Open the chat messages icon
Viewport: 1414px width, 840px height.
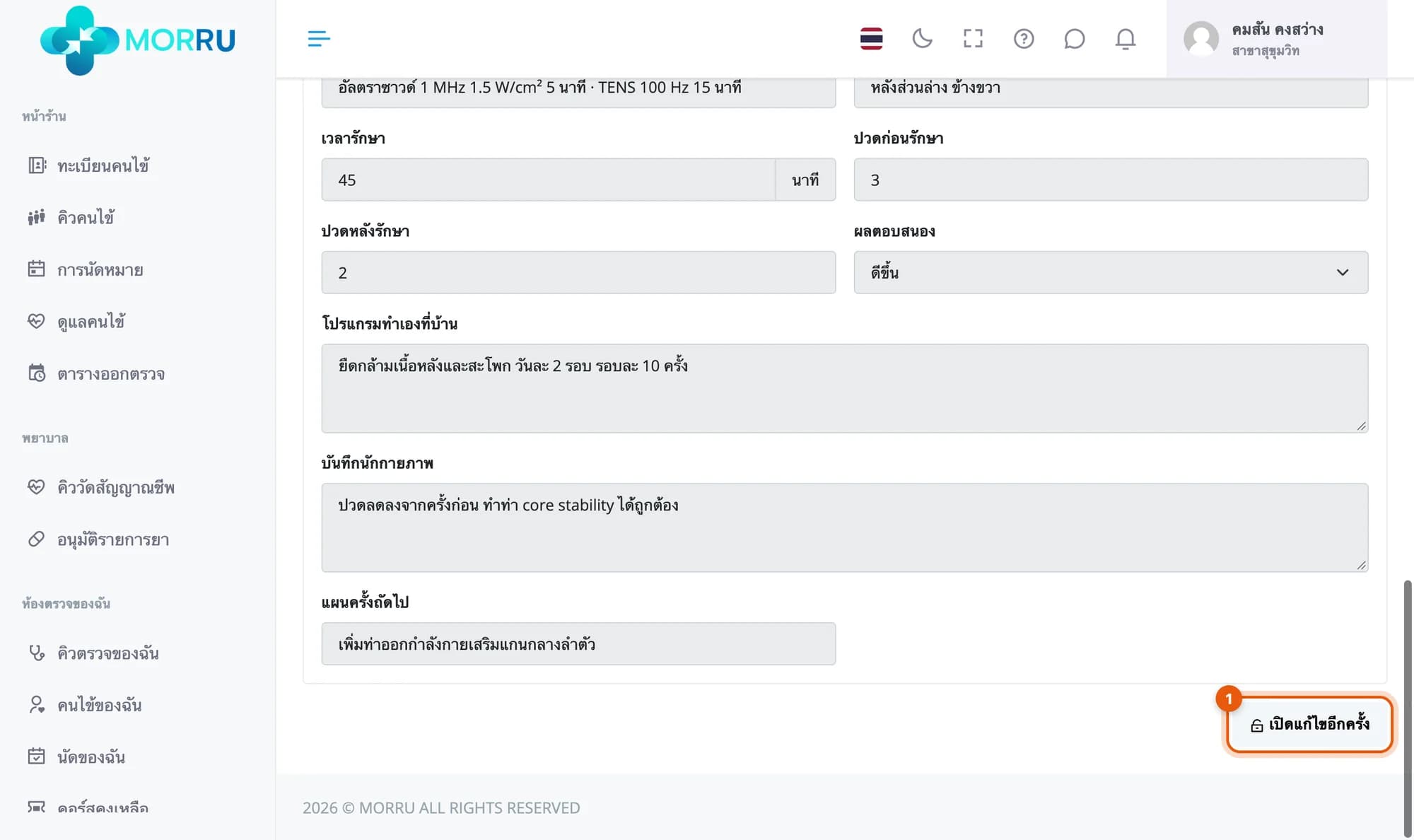1074,39
